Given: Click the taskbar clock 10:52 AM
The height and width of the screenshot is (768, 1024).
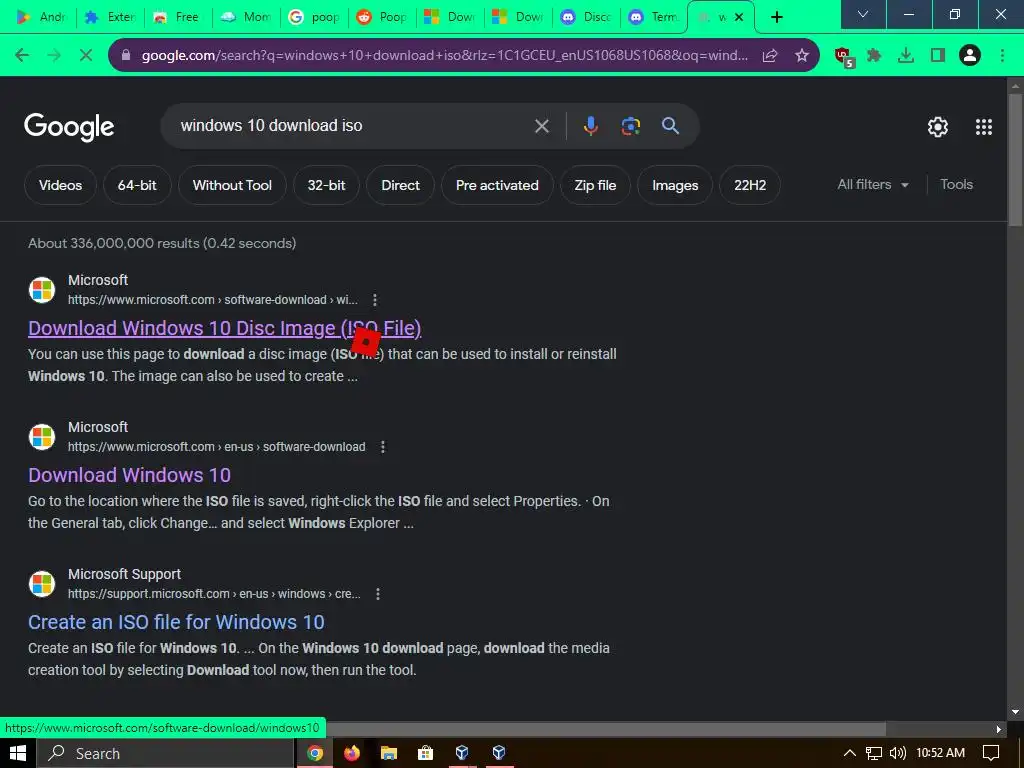Looking at the screenshot, I should point(940,753).
